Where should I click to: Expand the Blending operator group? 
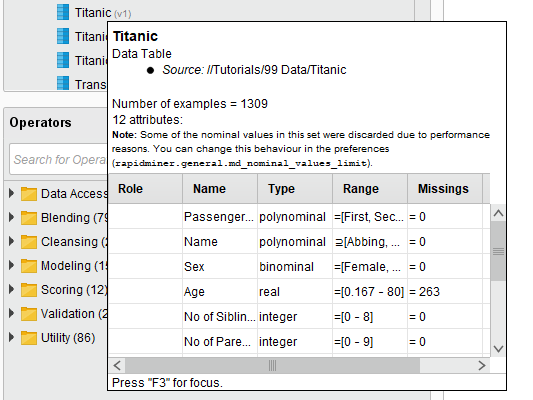(x=11, y=218)
